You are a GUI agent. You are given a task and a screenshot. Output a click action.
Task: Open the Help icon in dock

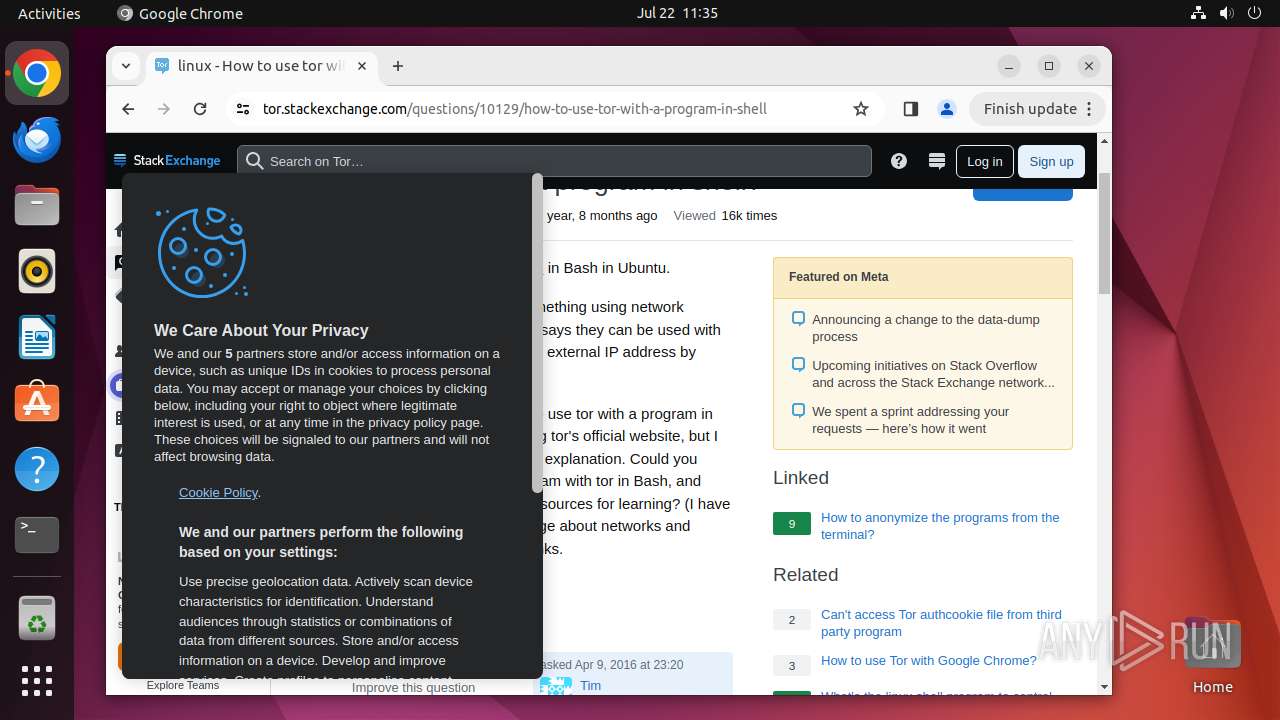click(x=37, y=469)
